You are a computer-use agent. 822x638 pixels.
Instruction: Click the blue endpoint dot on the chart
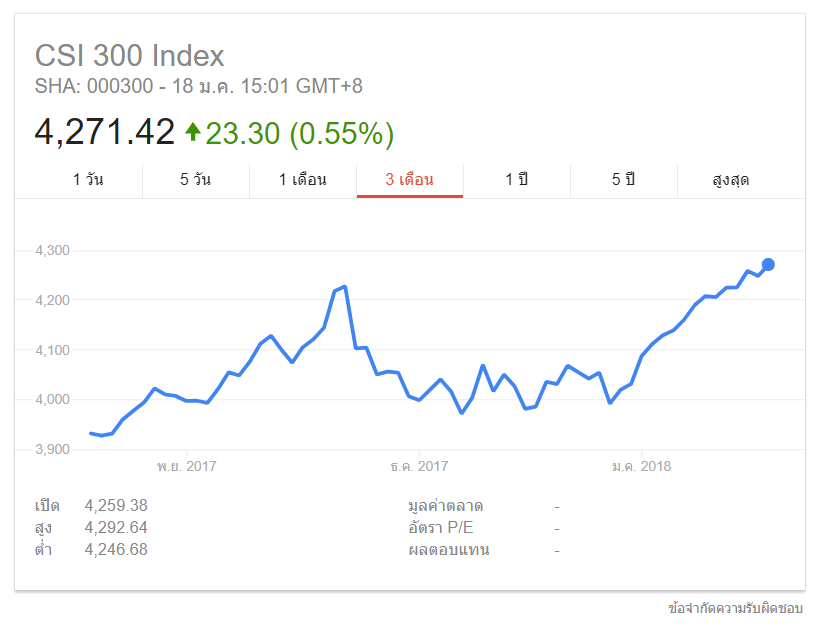[768, 265]
